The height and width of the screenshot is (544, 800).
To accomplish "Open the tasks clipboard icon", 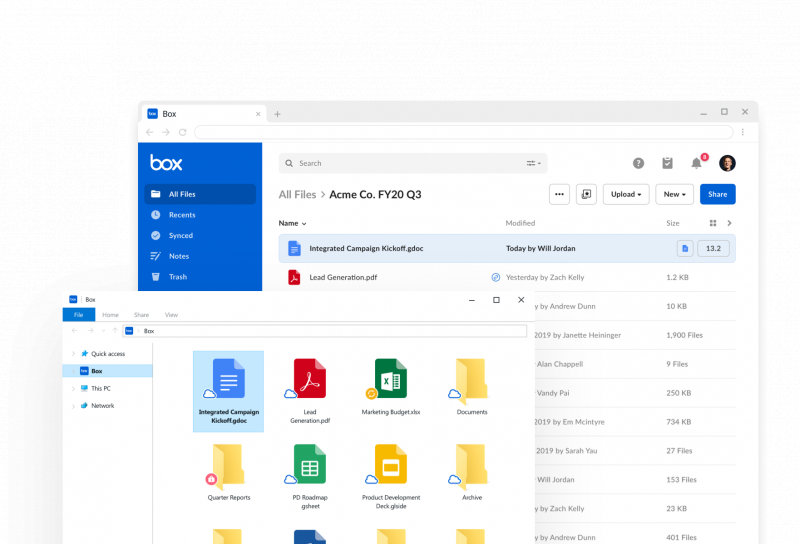I will coord(667,163).
